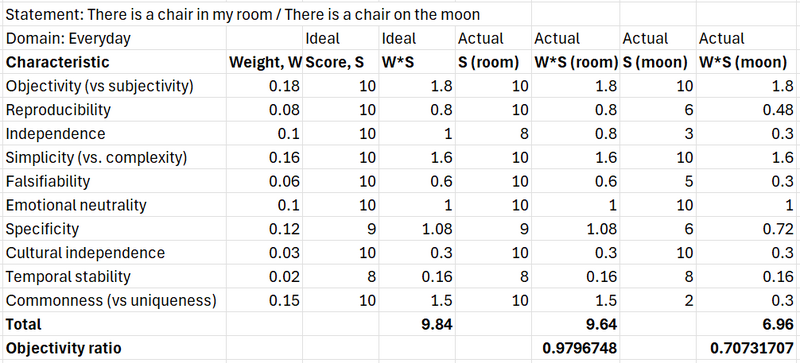Click the Falsifiability moon score 5
The width and height of the screenshot is (800, 363).
[x=659, y=181]
